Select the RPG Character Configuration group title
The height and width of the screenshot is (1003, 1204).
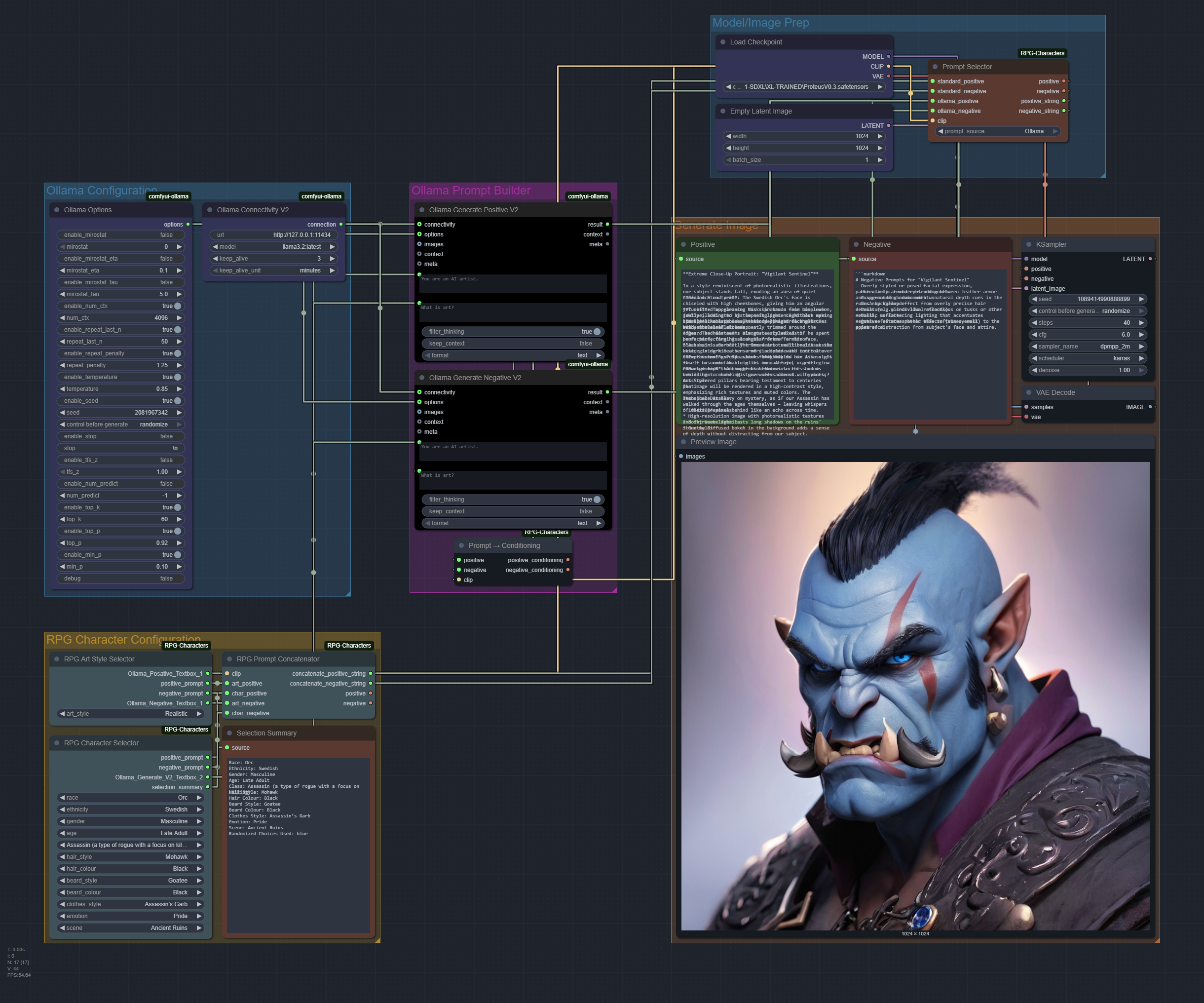pos(123,640)
